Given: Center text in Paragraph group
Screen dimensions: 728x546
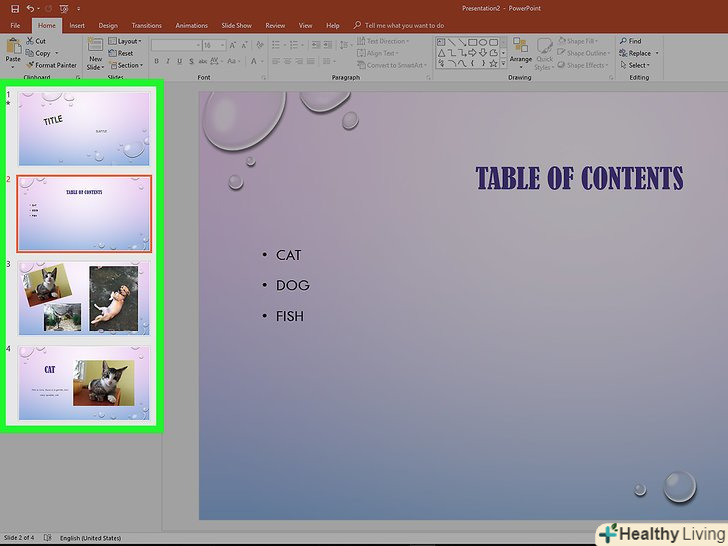Looking at the screenshot, I should pyautogui.click(x=287, y=61).
